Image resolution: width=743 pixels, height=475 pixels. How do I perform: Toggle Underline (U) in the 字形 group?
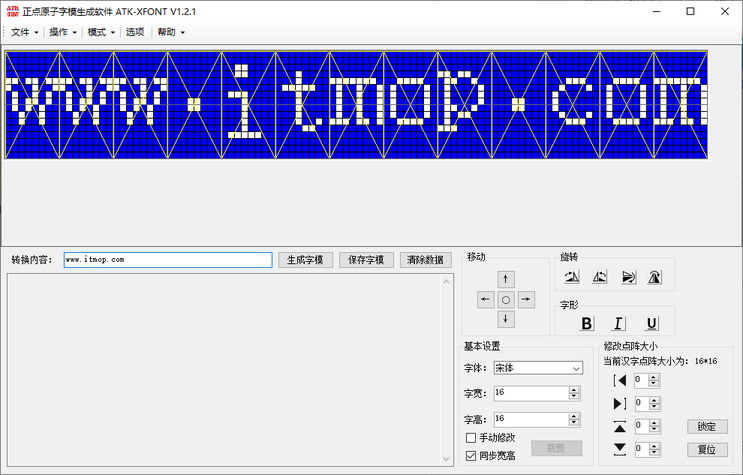click(652, 323)
